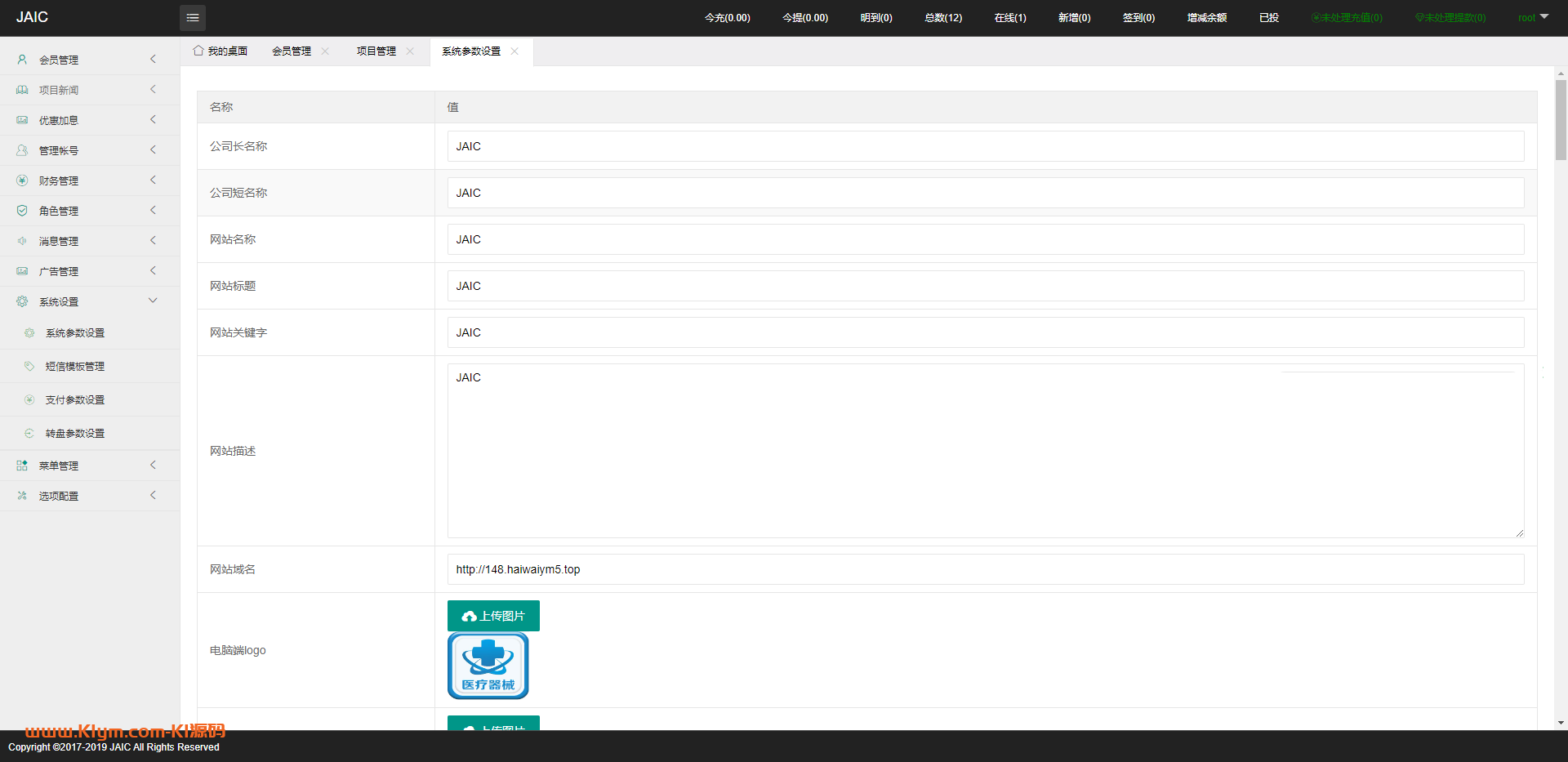Screen dimensions: 1568x762
Task: Expand 广告管理 using its chevron
Action: click(x=153, y=270)
